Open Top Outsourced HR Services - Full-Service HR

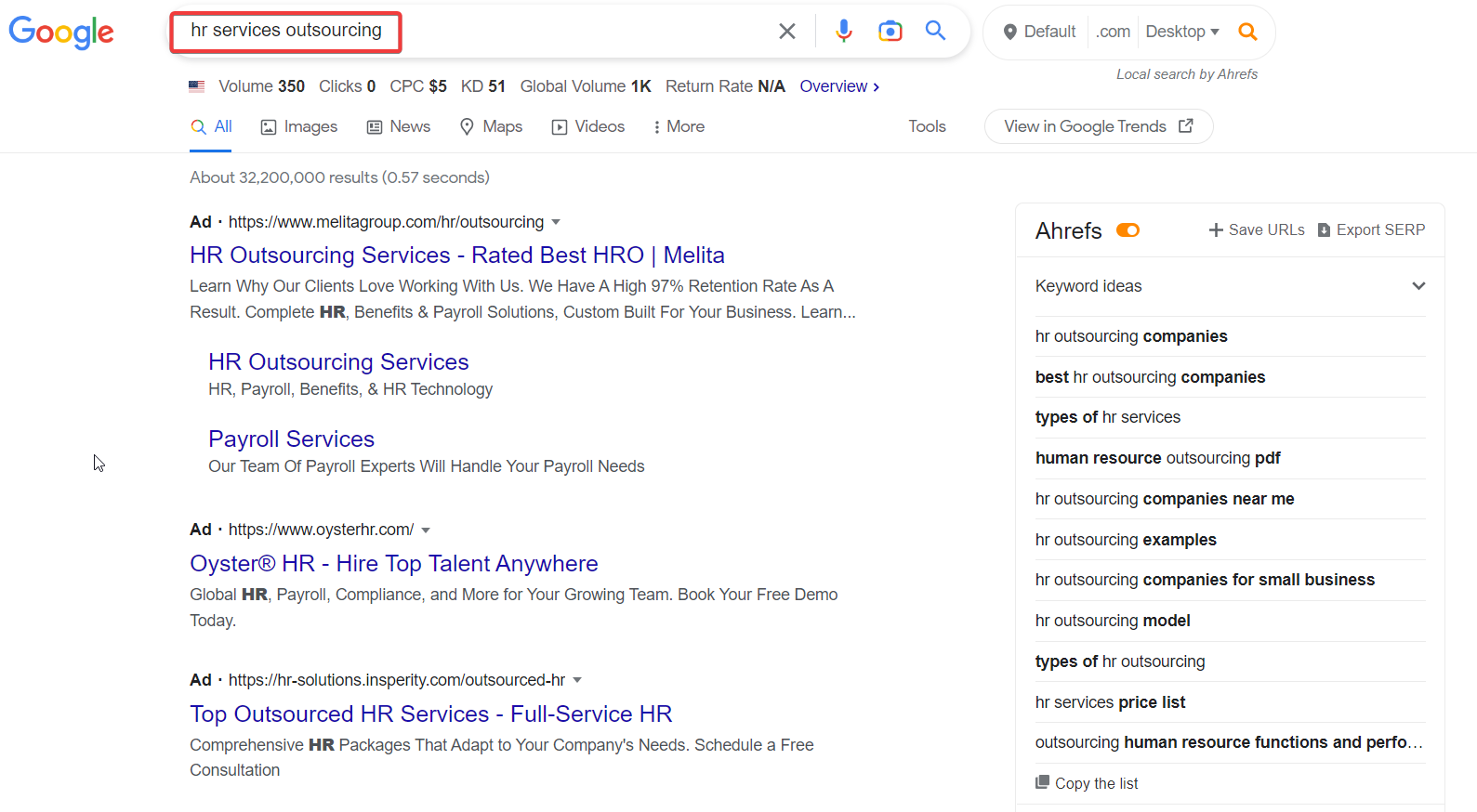click(x=431, y=714)
